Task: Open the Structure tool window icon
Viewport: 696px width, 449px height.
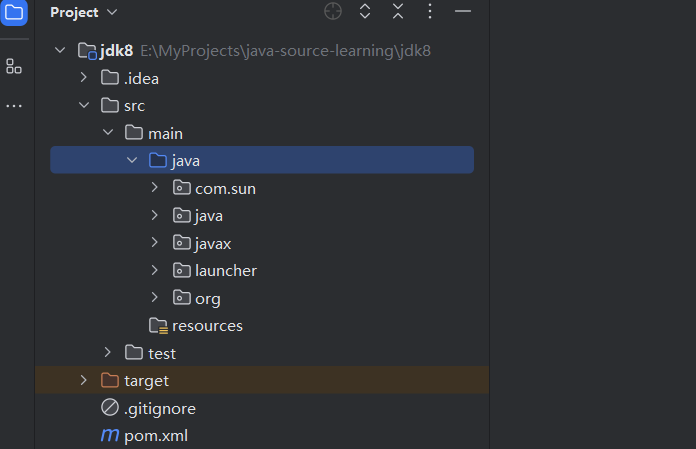Action: pyautogui.click(x=14, y=66)
